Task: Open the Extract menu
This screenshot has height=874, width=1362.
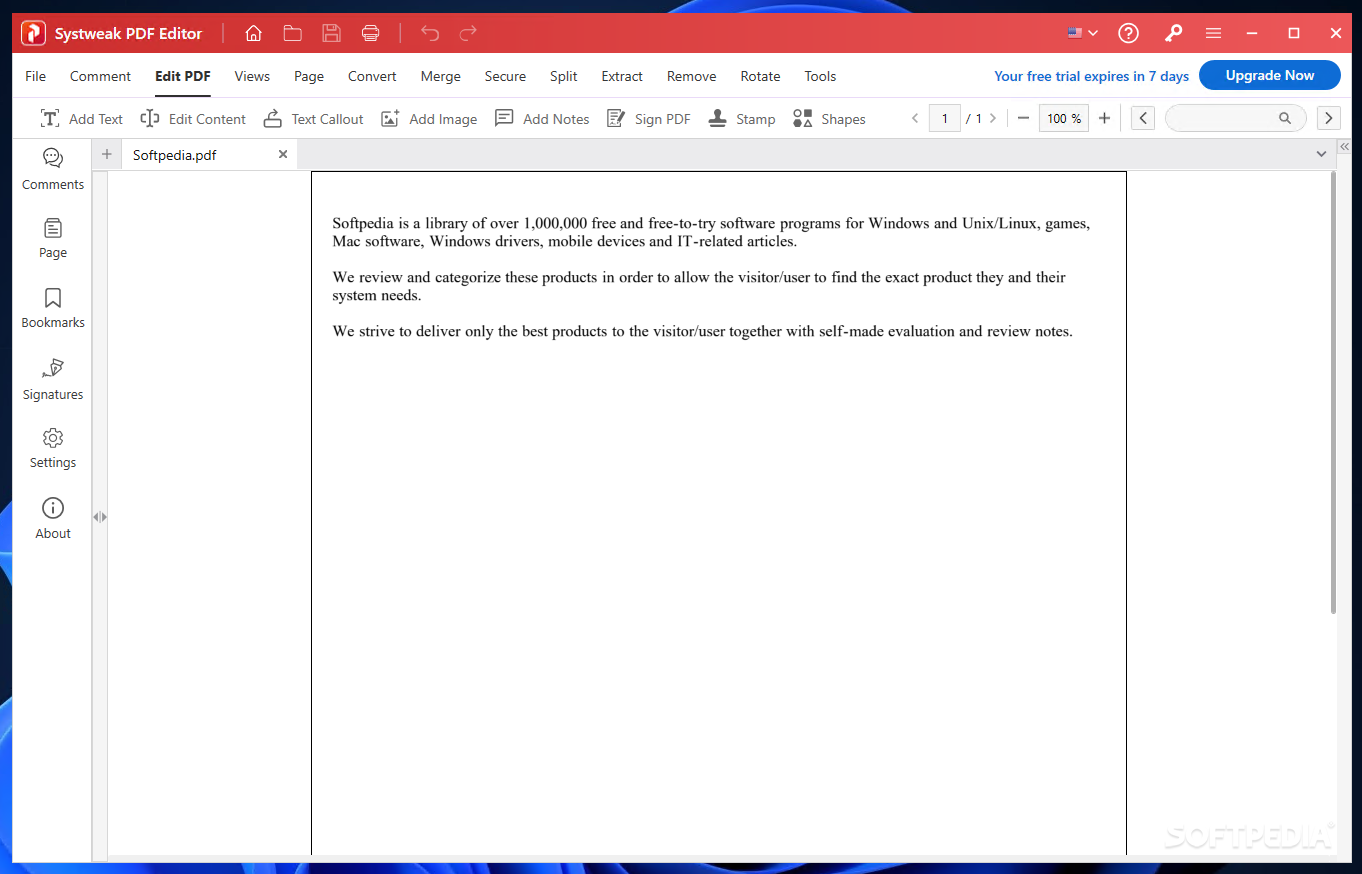Action: (x=622, y=76)
